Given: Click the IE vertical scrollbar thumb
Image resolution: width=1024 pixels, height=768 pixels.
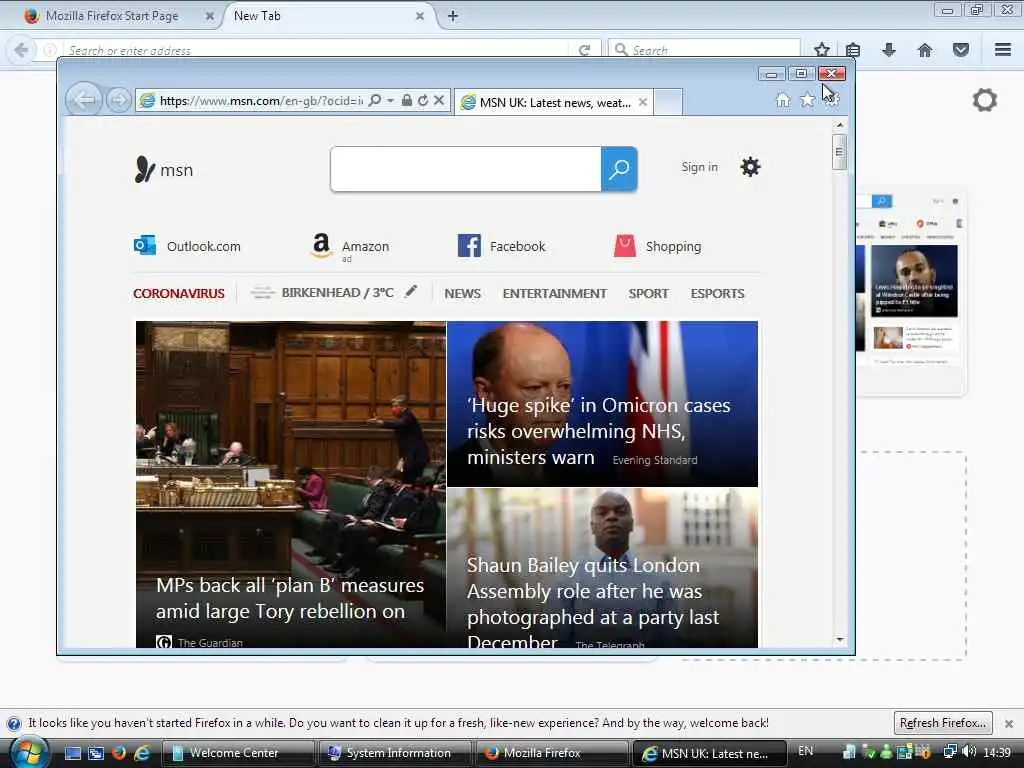Looking at the screenshot, I should tap(840, 152).
